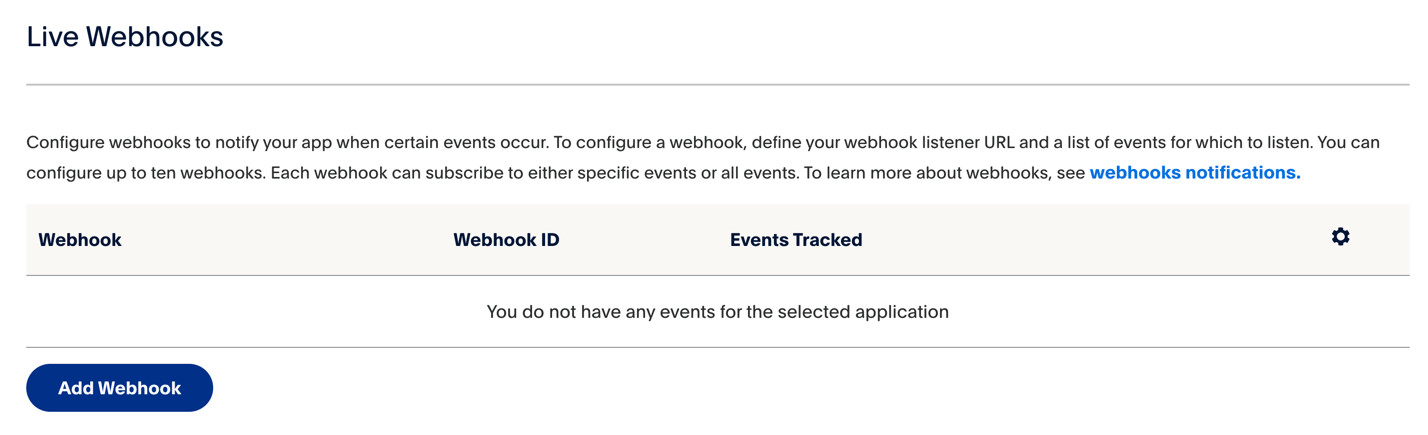Click the Add Webhook button
The height and width of the screenshot is (435, 1428).
point(119,388)
